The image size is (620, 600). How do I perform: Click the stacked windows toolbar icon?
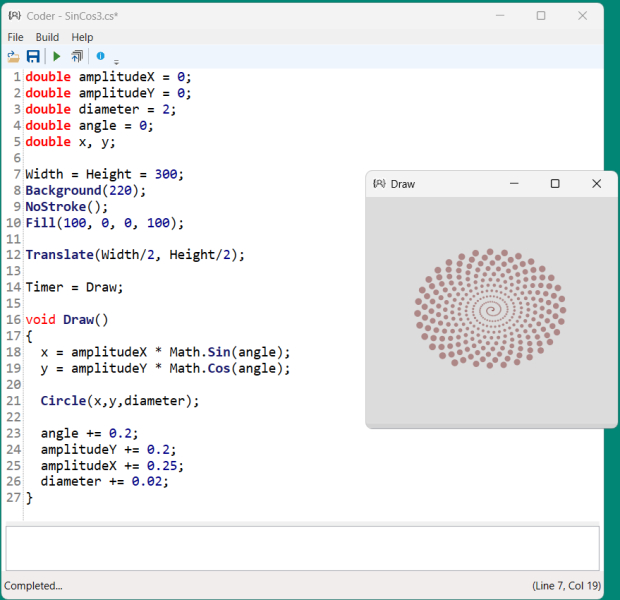(x=77, y=57)
